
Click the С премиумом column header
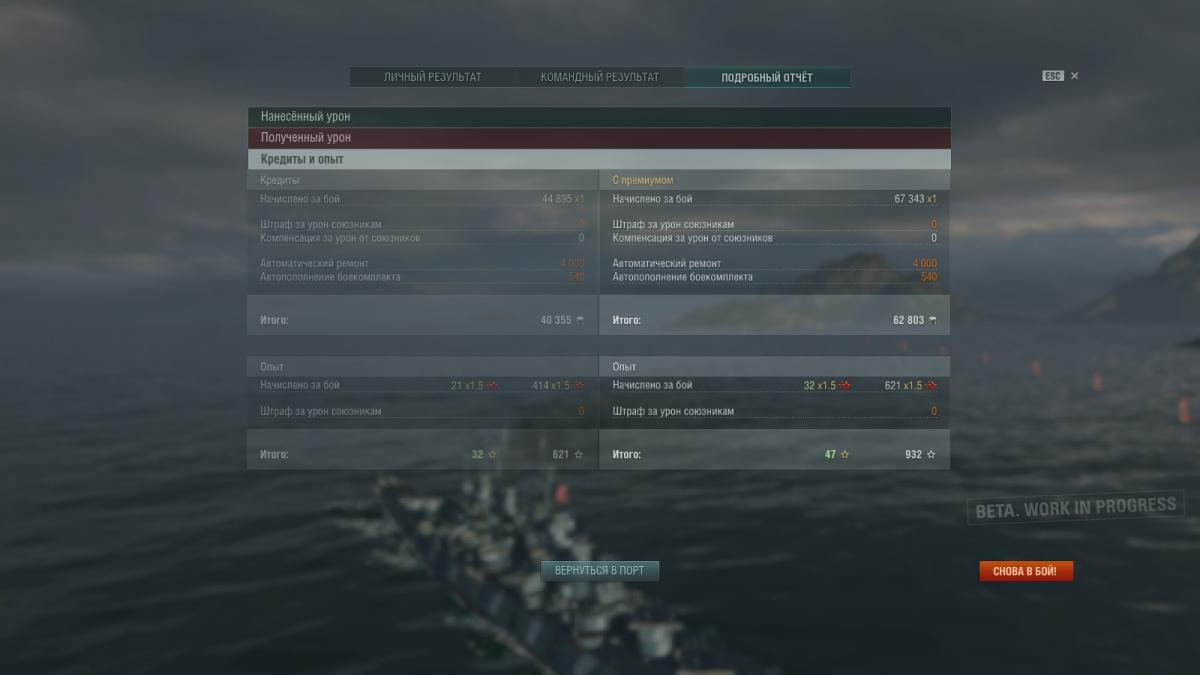pos(643,180)
